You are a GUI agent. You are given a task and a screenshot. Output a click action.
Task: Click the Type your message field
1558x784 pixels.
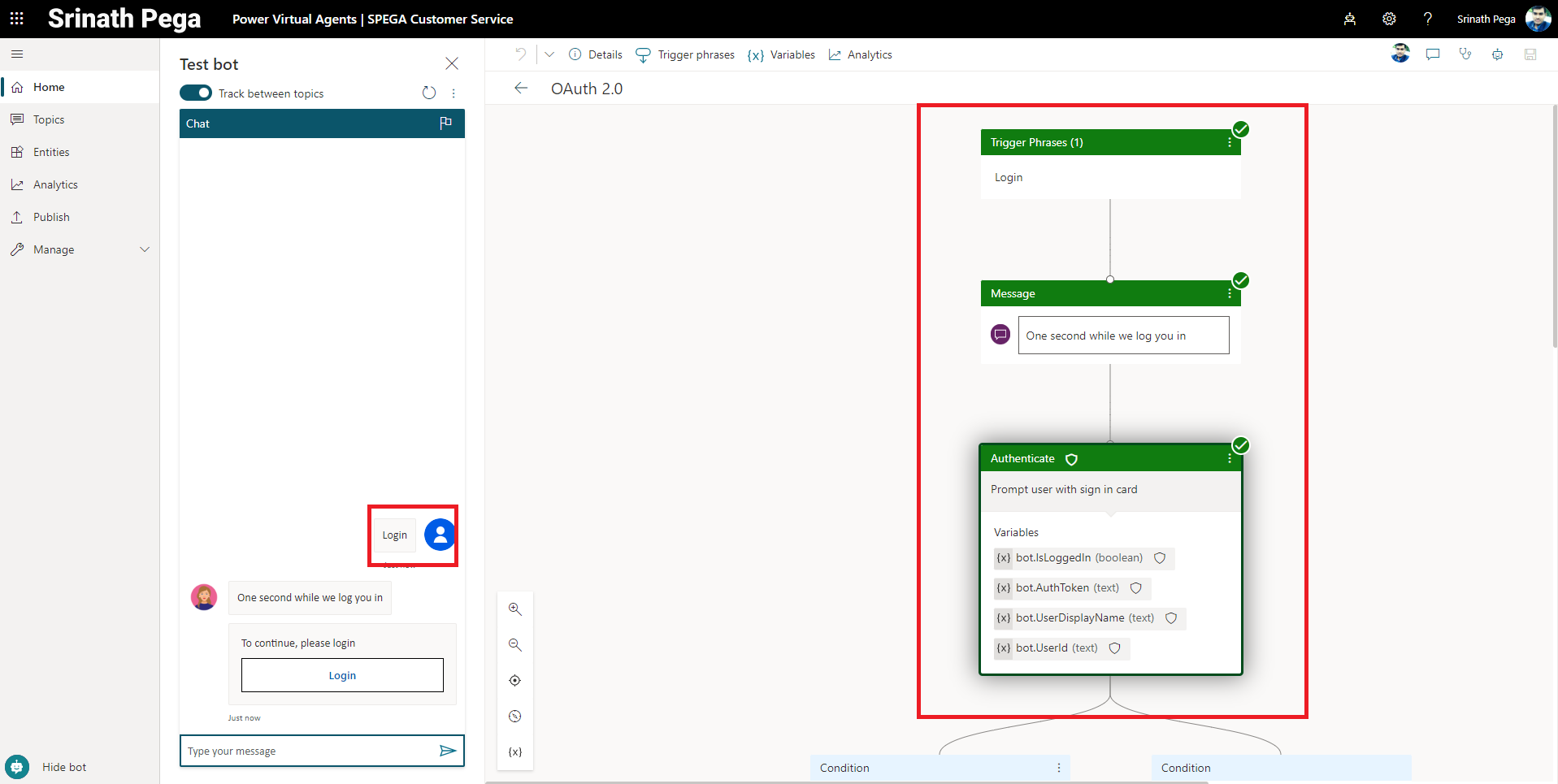point(309,751)
